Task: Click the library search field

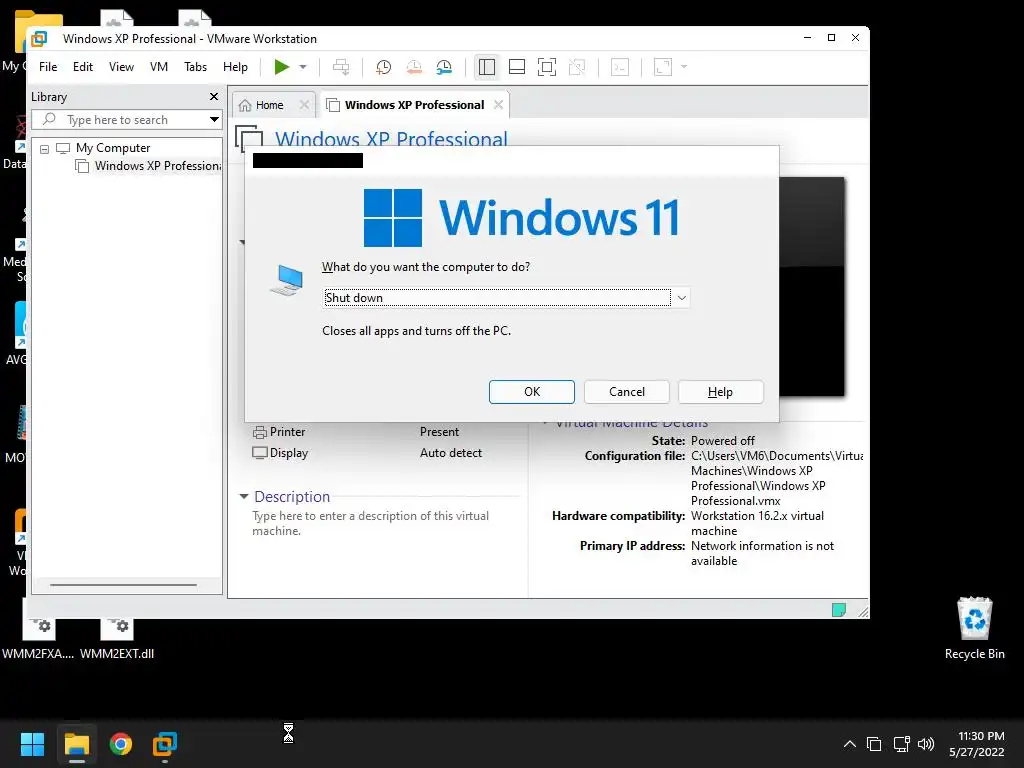Action: (x=124, y=120)
